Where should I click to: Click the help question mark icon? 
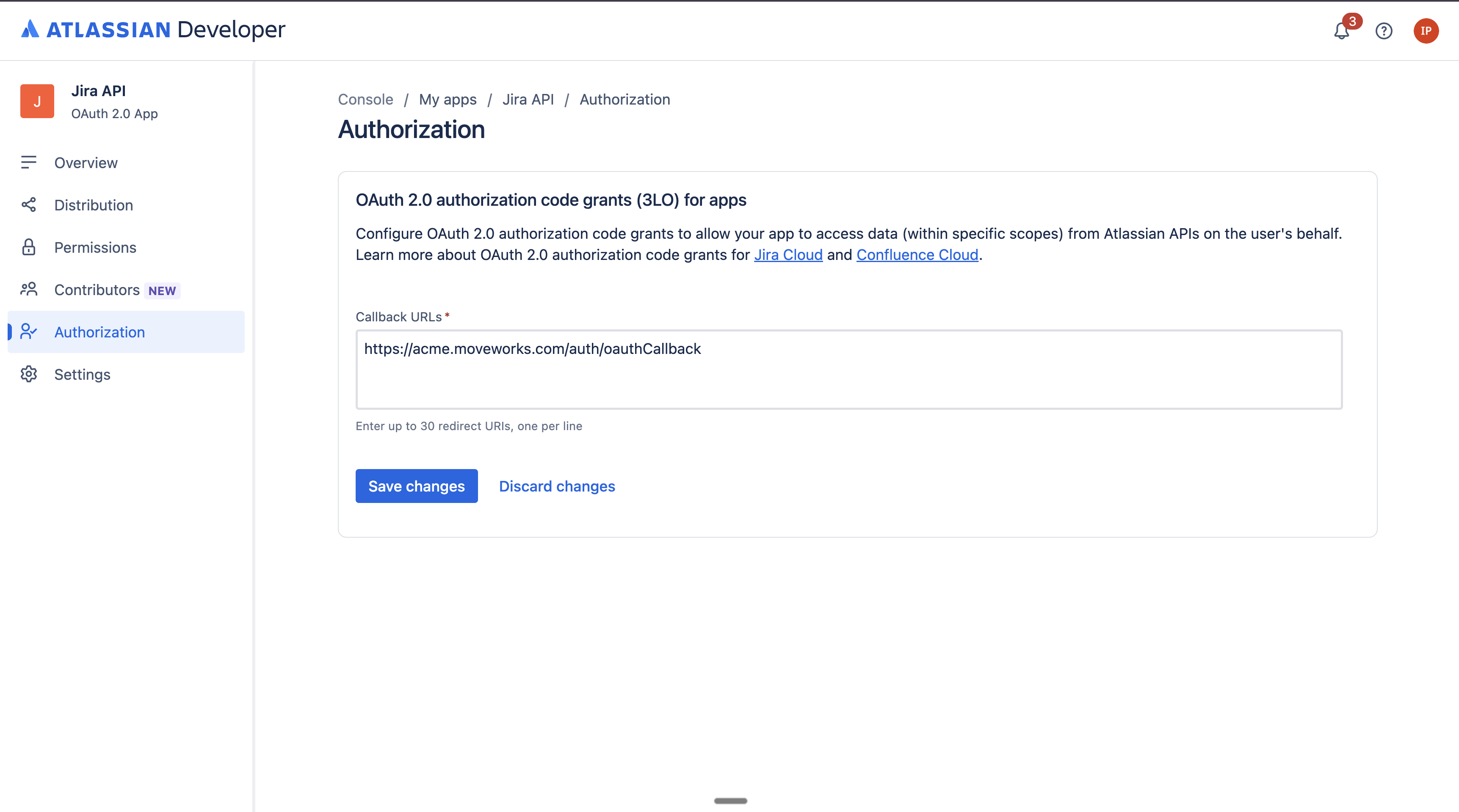coord(1384,30)
